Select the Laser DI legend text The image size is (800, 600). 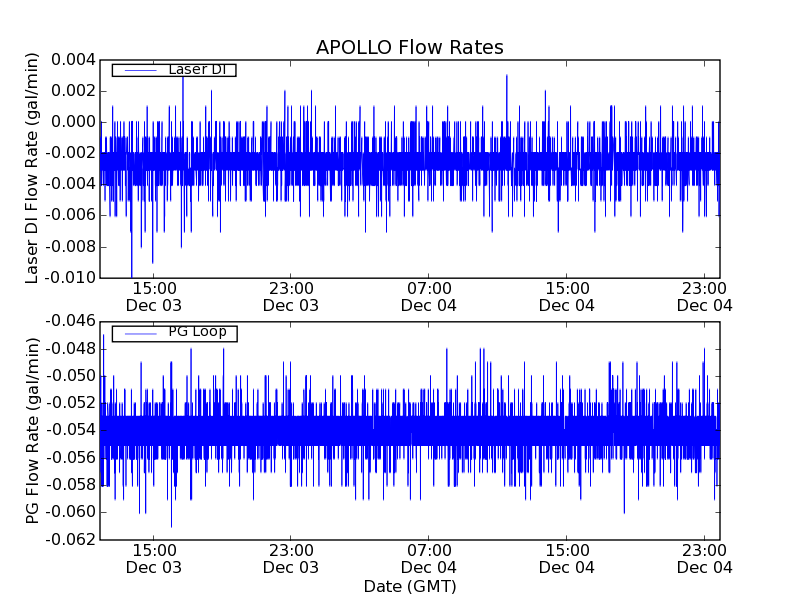197,69
